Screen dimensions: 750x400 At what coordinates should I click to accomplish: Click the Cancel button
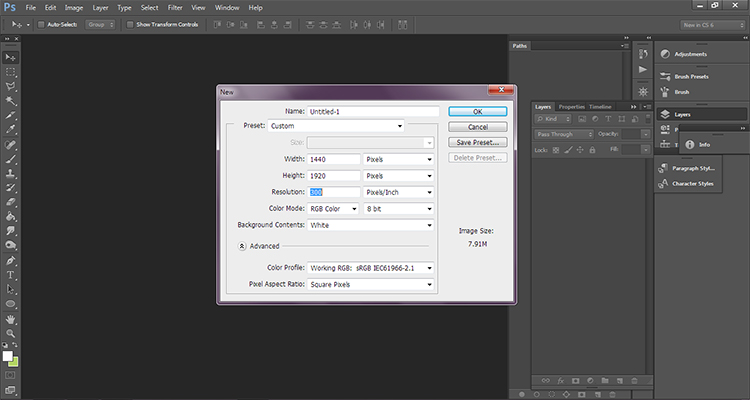click(x=477, y=127)
